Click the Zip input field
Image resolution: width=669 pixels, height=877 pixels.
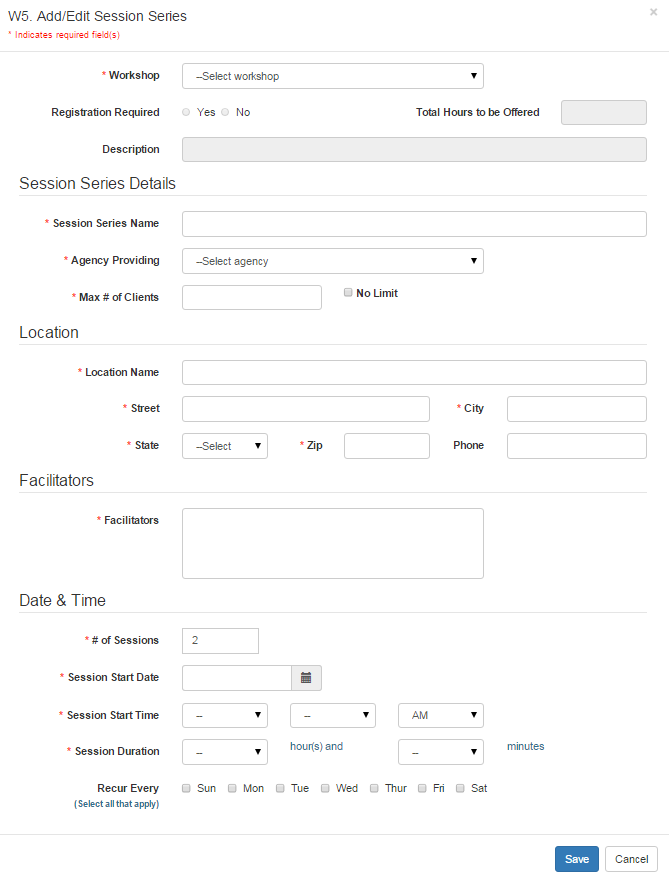coord(386,446)
